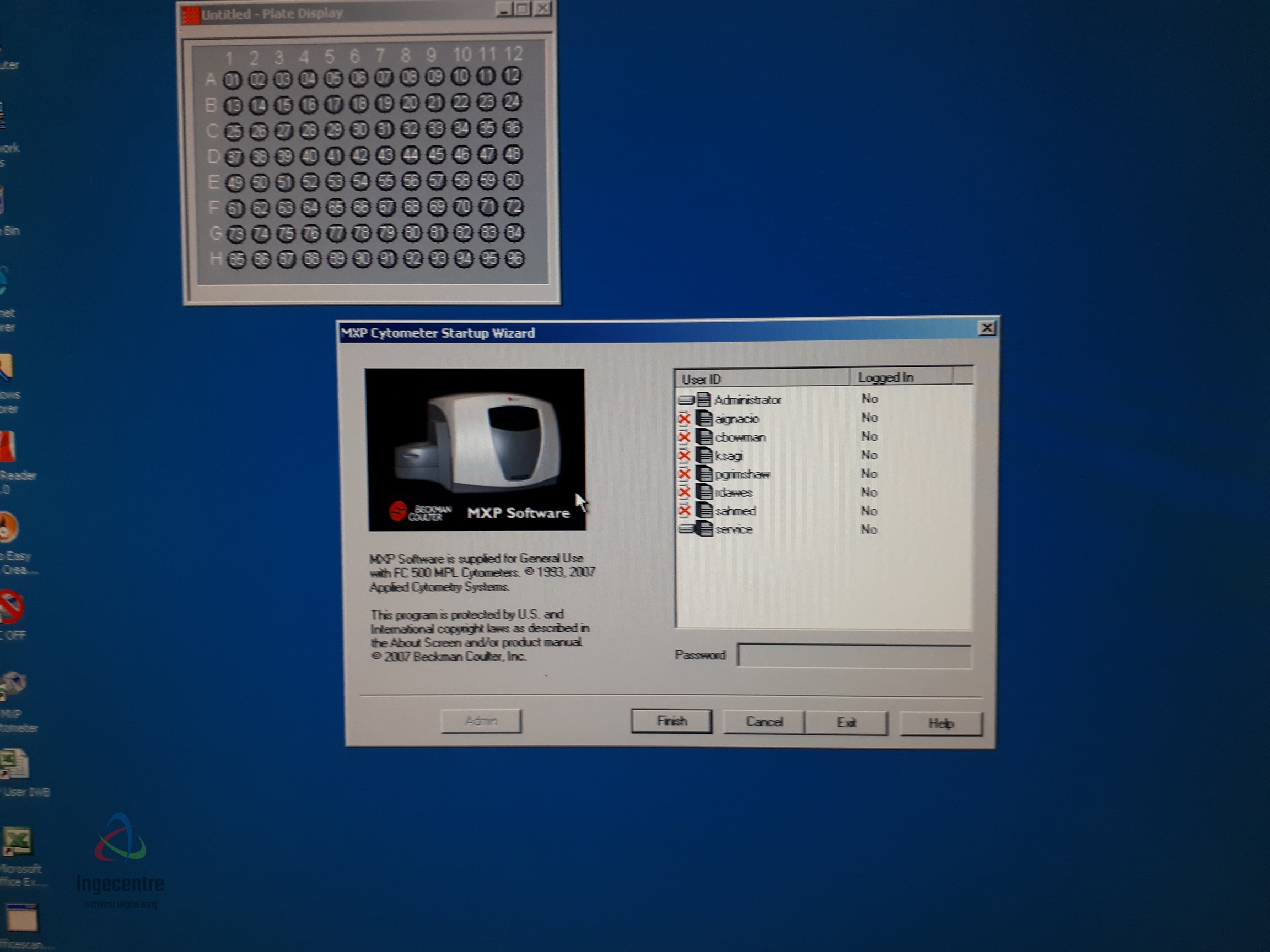The width and height of the screenshot is (1270, 952).
Task: Click the red X icon beside ksagi
Action: coord(685,456)
